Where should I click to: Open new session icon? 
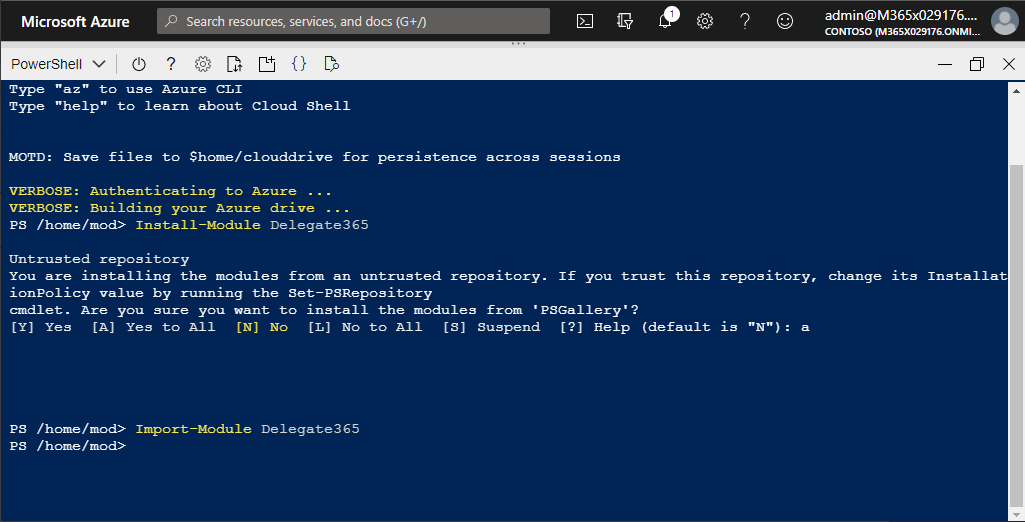click(x=267, y=64)
